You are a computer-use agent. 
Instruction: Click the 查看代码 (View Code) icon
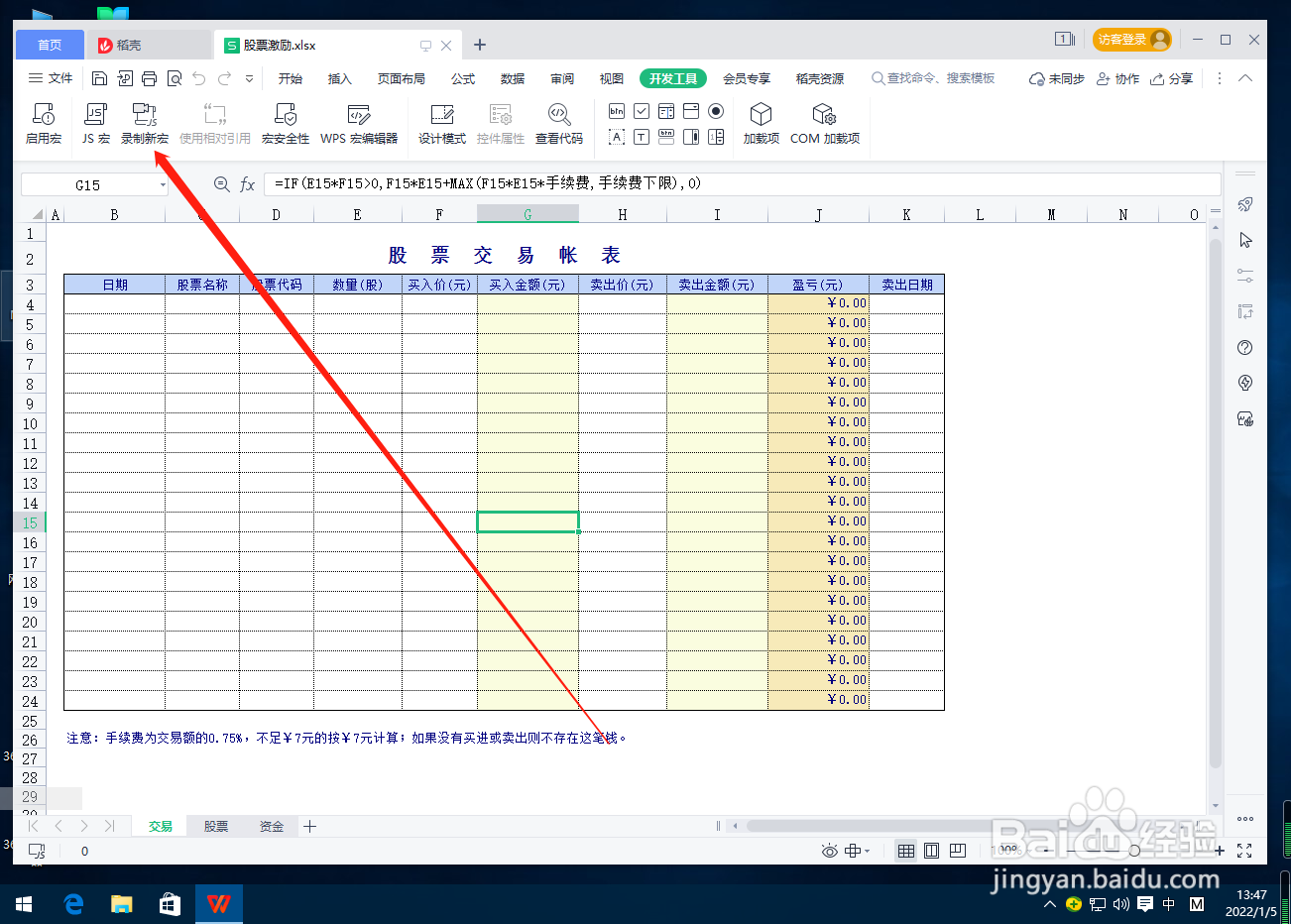559,123
